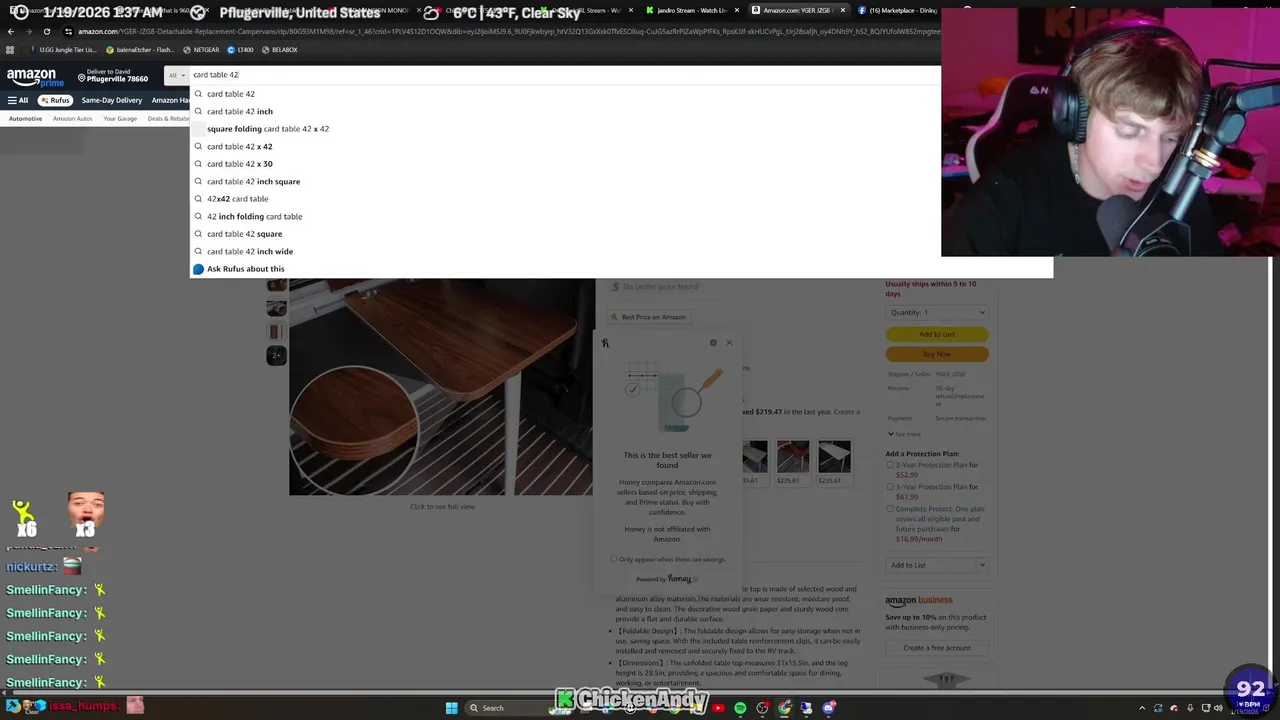Open the Automotive subnav link
The width and height of the screenshot is (1280, 720).
(x=25, y=119)
